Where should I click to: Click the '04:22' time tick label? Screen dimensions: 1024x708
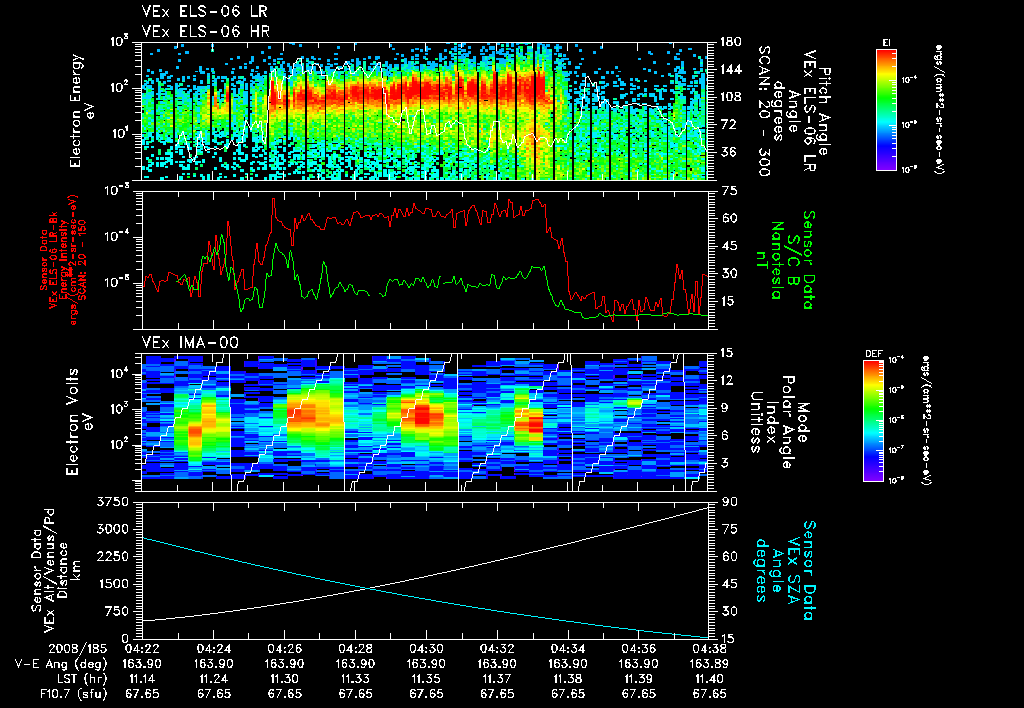[x=142, y=649]
